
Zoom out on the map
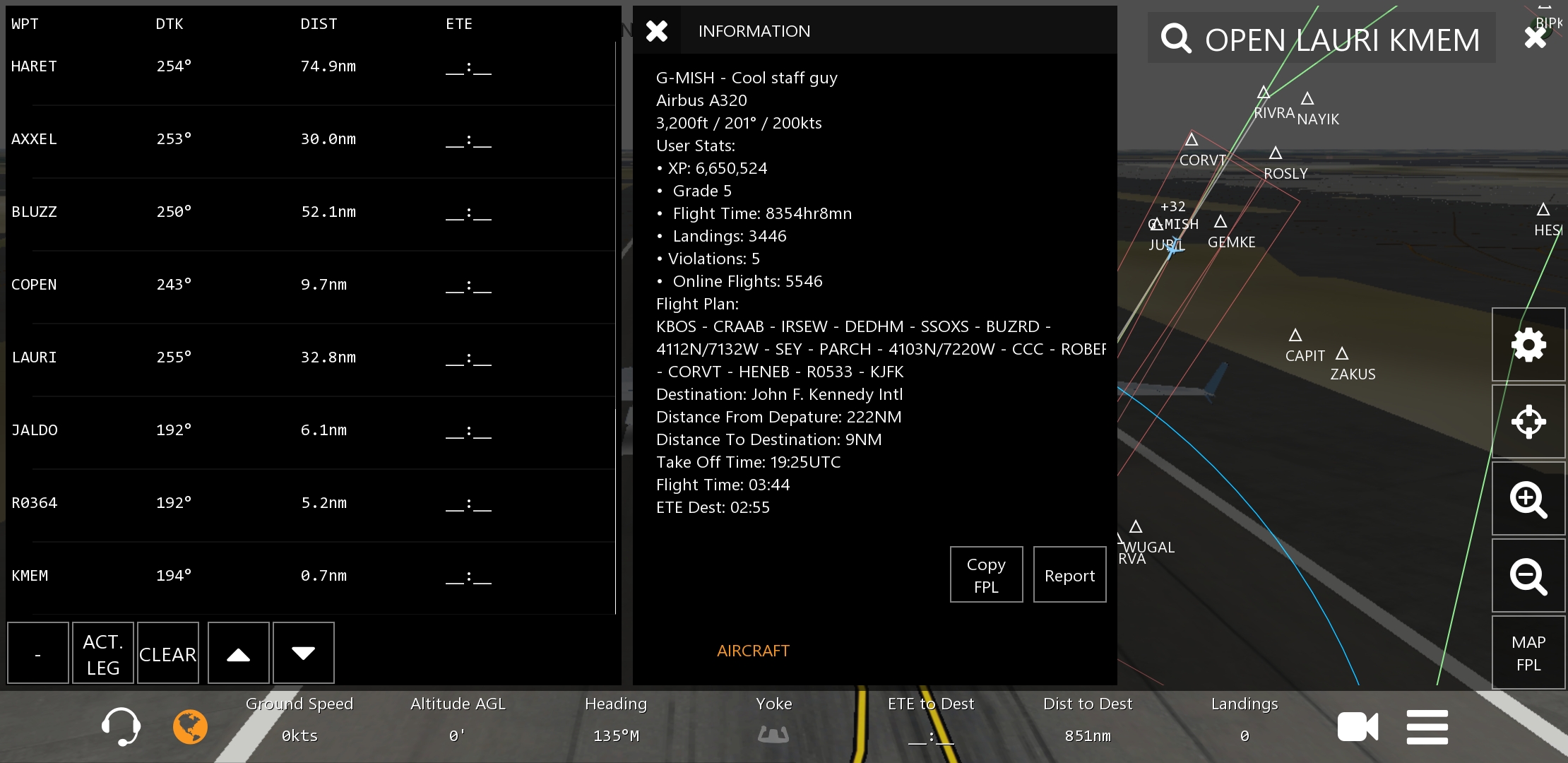[1528, 576]
